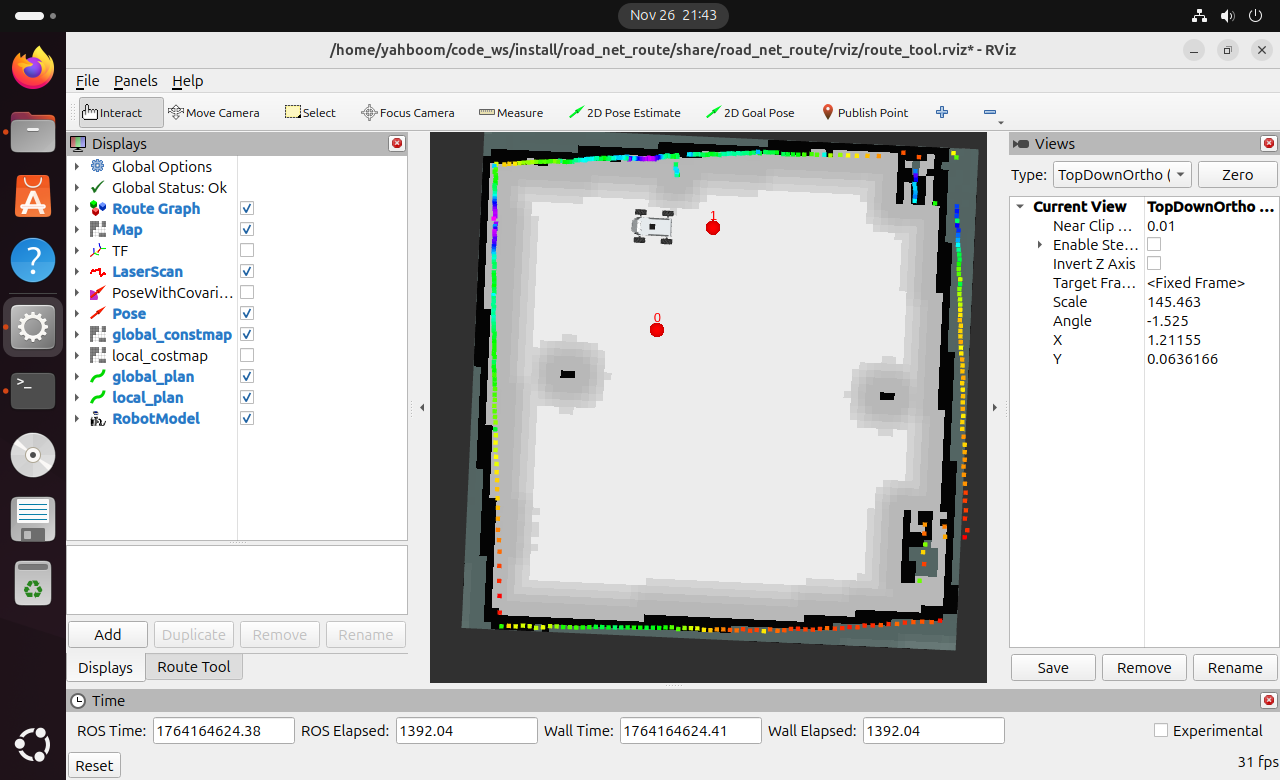Click the Add display button
The image size is (1280, 780).
point(108,635)
